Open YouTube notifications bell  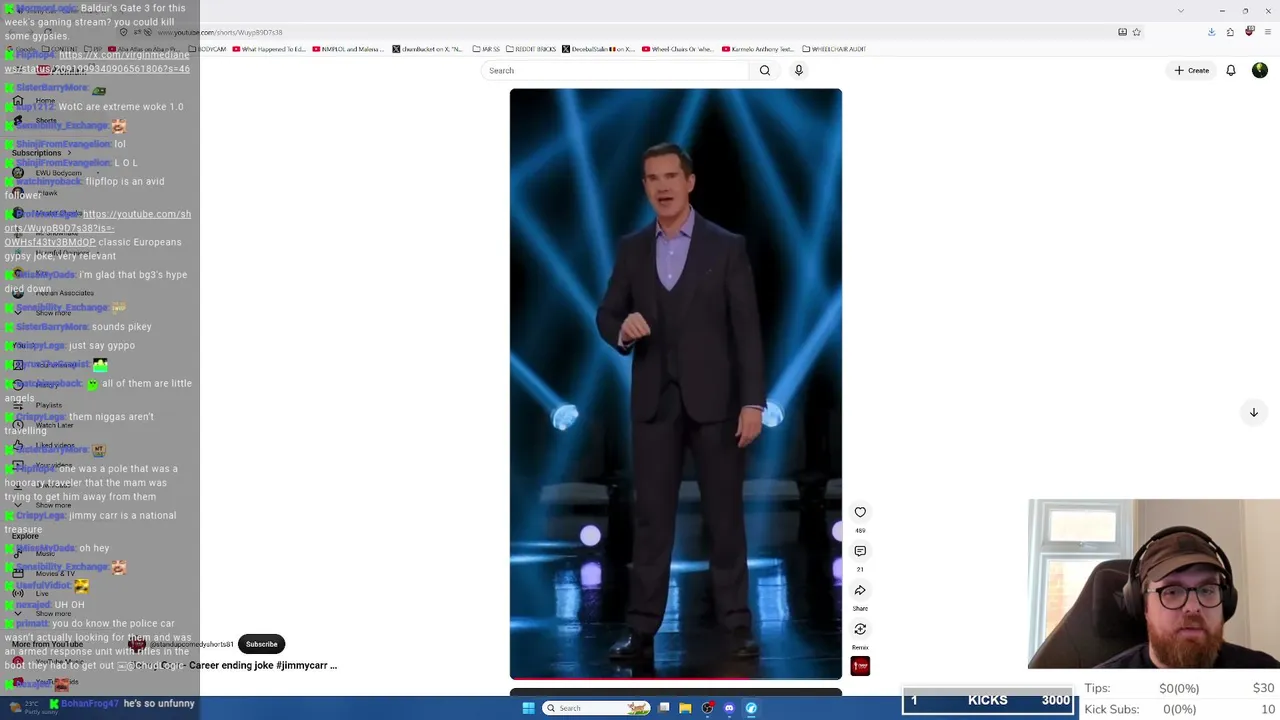(1231, 70)
